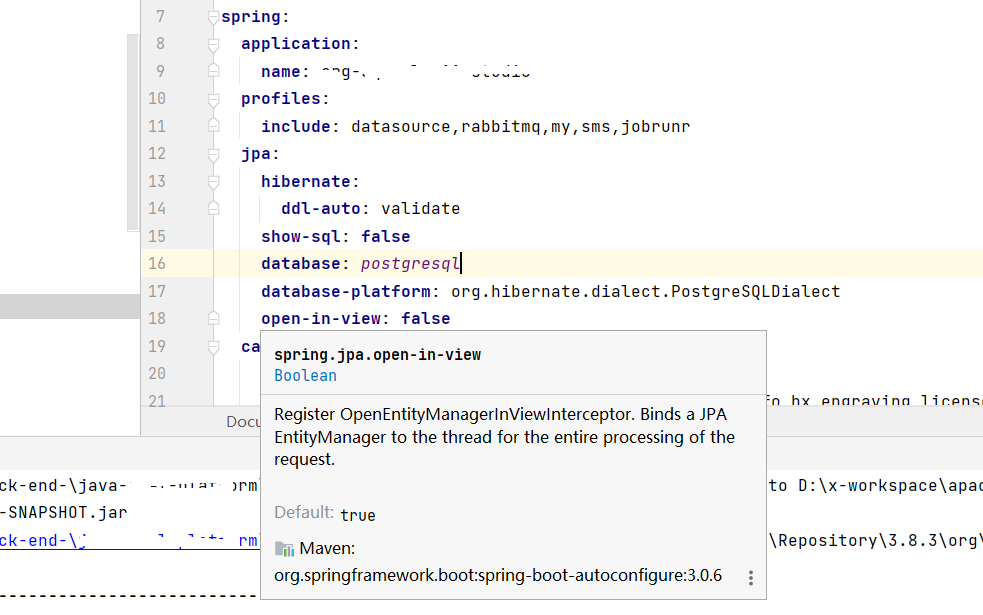This screenshot has height=615, width=983.
Task: Click the ddl-auto validate value
Action: 420,209
